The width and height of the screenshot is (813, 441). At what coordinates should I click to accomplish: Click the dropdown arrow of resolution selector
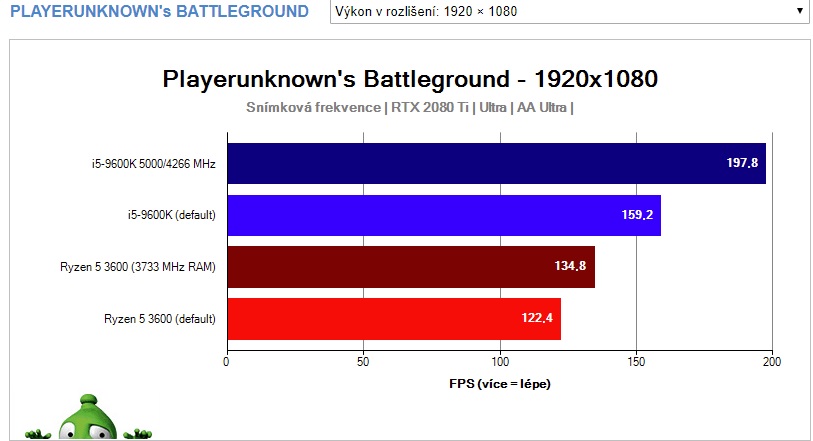click(x=799, y=11)
